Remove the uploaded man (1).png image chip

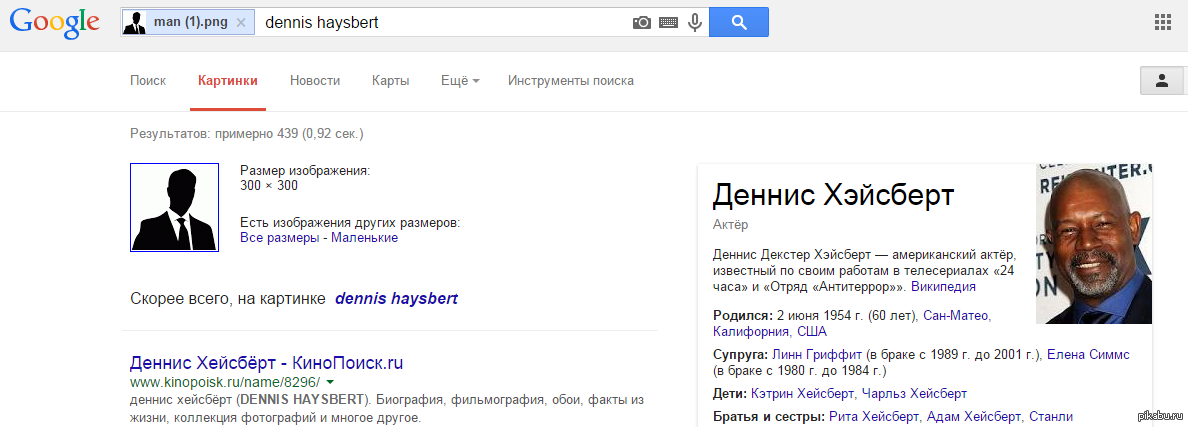tap(240, 22)
